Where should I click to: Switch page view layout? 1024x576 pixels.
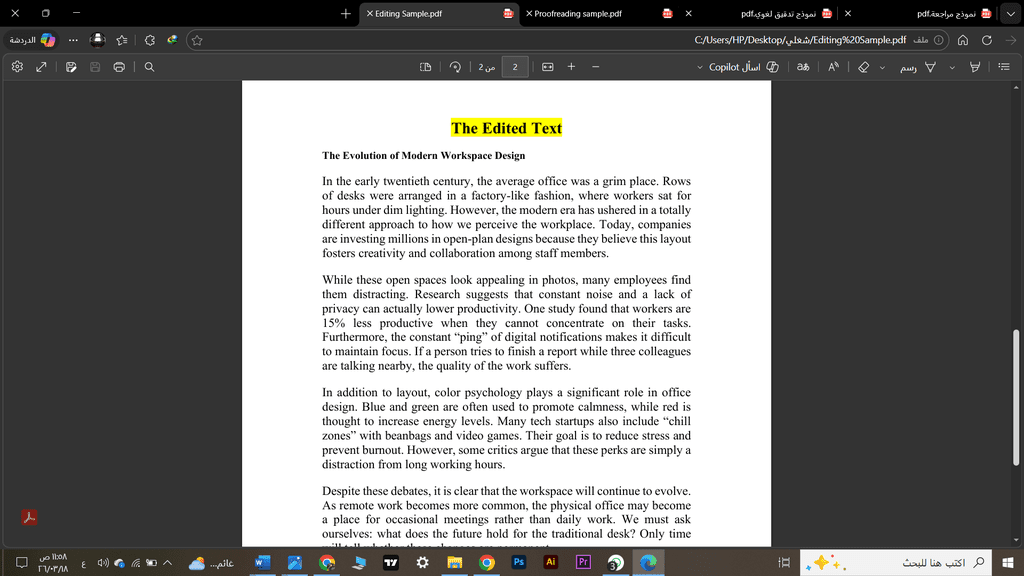[x=425, y=67]
